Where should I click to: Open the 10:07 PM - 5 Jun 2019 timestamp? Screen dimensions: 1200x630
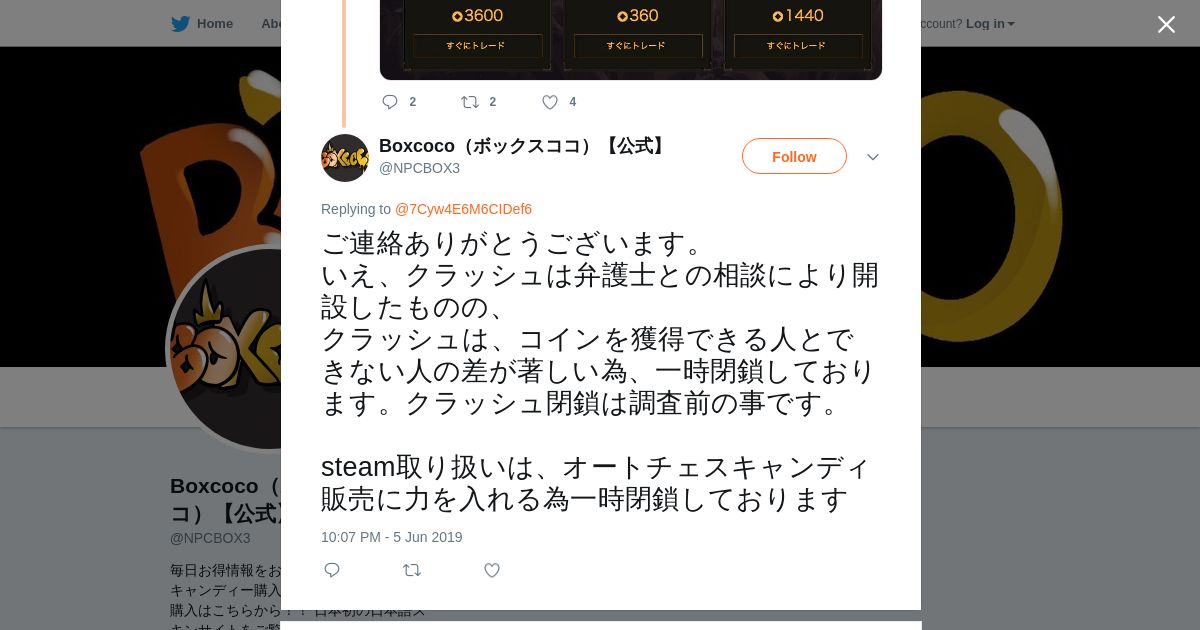(392, 537)
